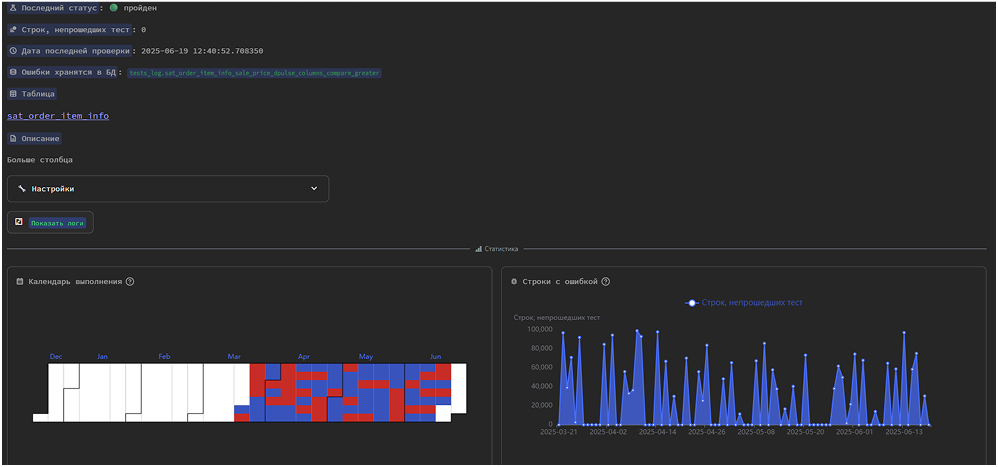Click the 2025-06-13 axis label on chart
998x467 pixels.
(x=904, y=431)
